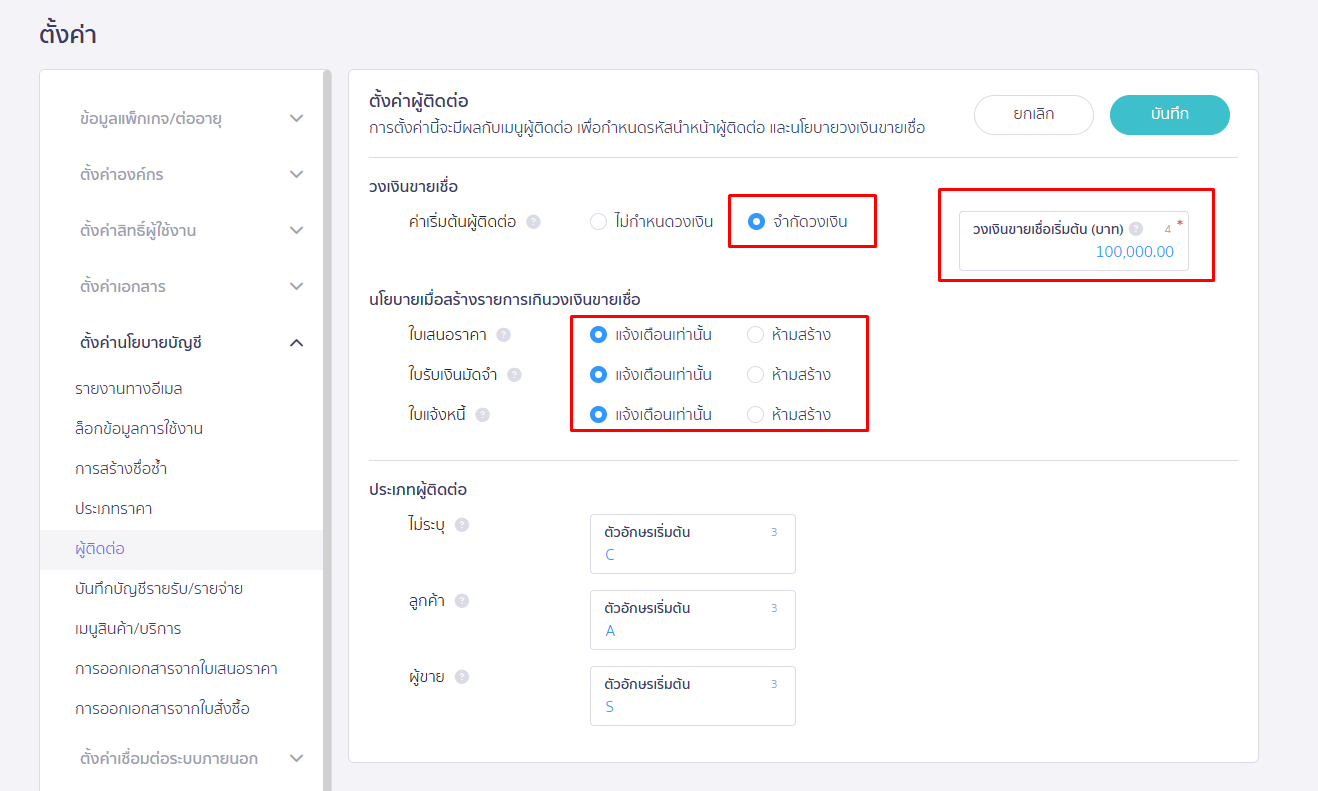Choose แจ้งเตือนเท่านั้น for ใบเสนอราคา
Screen dimensions: 1318x791
pyautogui.click(x=599, y=335)
